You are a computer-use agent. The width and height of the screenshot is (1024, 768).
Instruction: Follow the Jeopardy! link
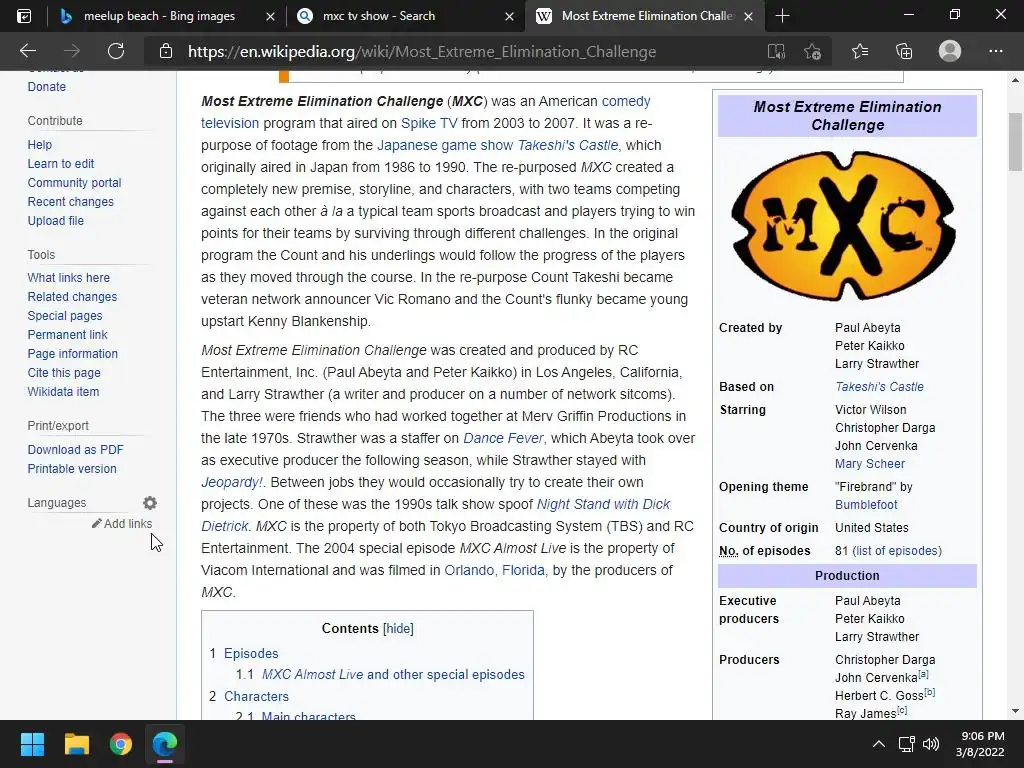[x=232, y=482]
